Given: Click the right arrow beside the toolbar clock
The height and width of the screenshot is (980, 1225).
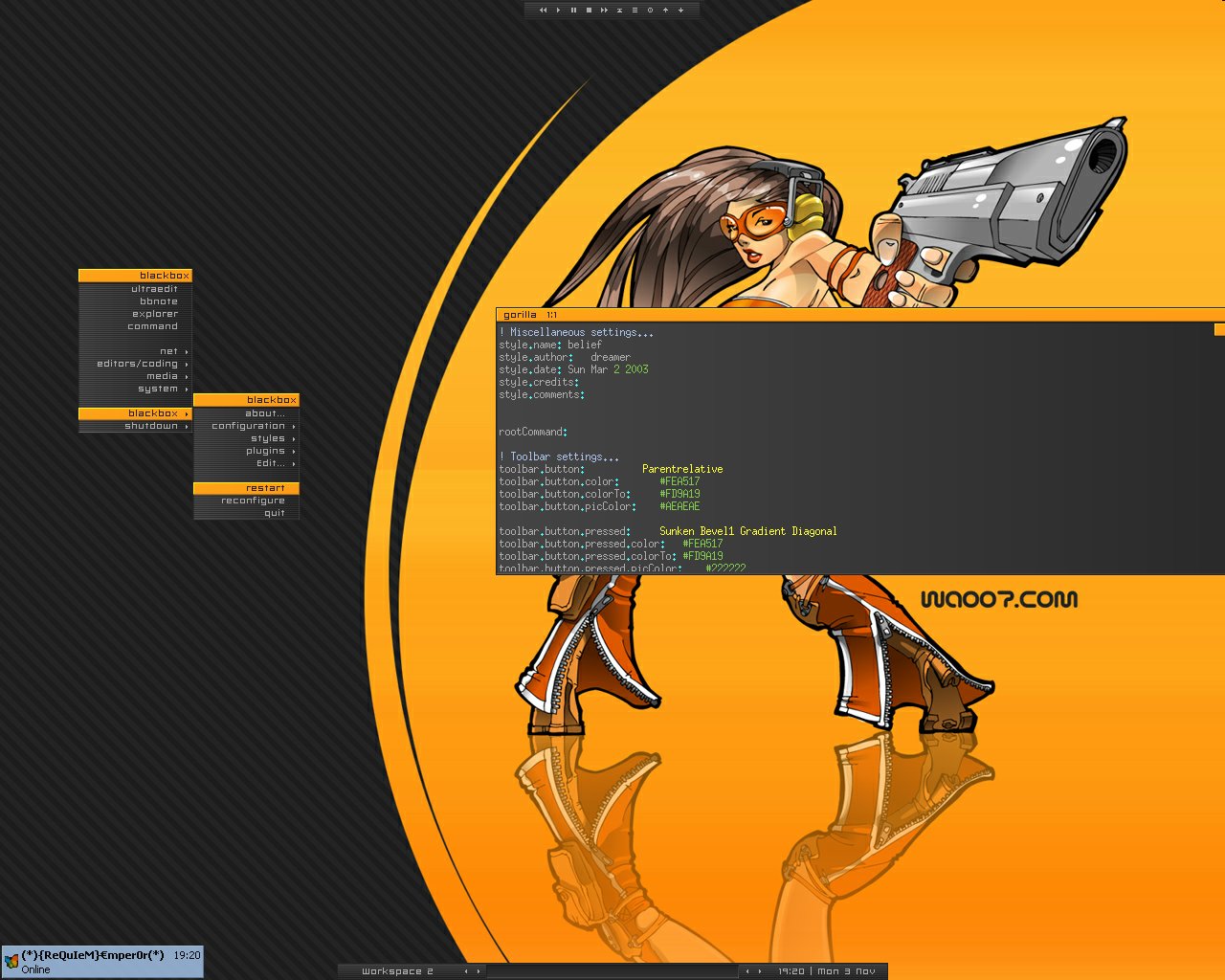Looking at the screenshot, I should (x=760, y=971).
